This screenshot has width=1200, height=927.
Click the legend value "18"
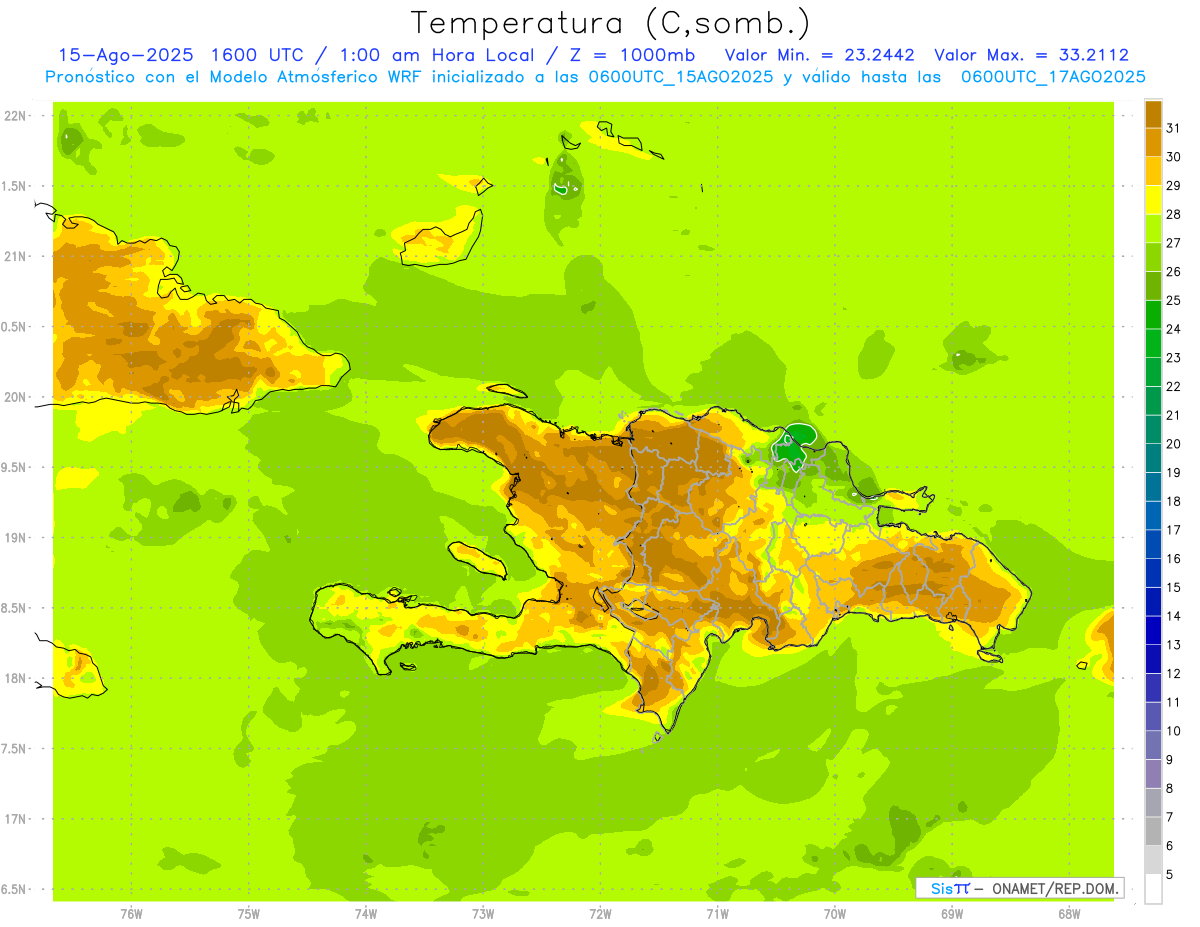[x=1173, y=502]
